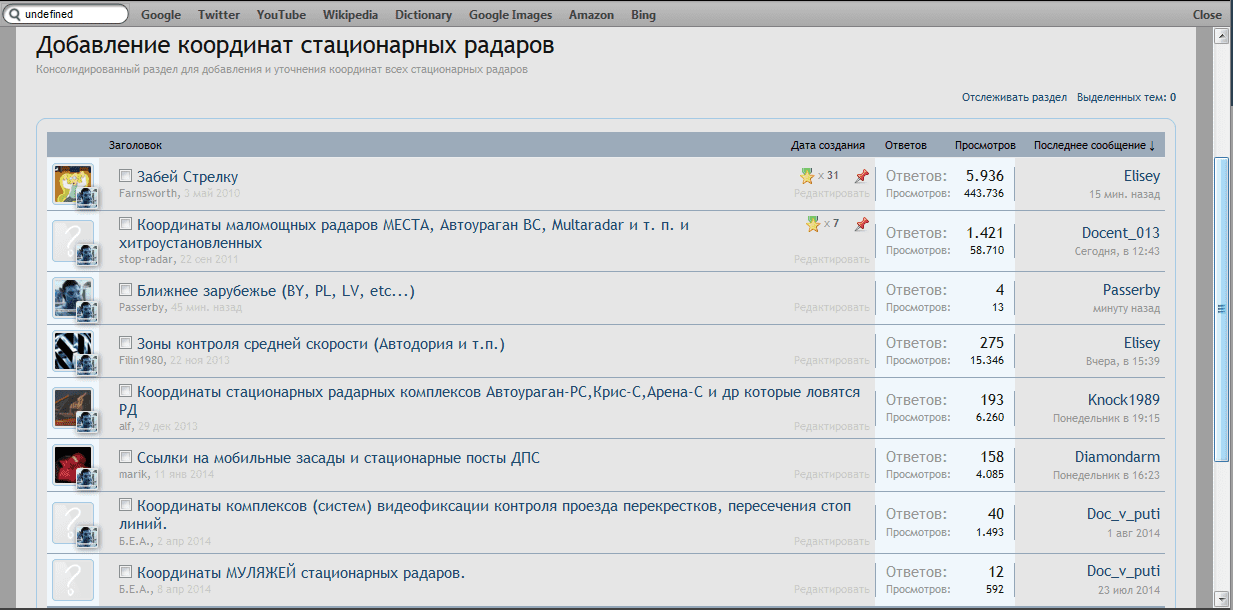The height and width of the screenshot is (610, 1233).
Task: Open the Зоны контроля средней скорости thread
Action: (x=320, y=344)
